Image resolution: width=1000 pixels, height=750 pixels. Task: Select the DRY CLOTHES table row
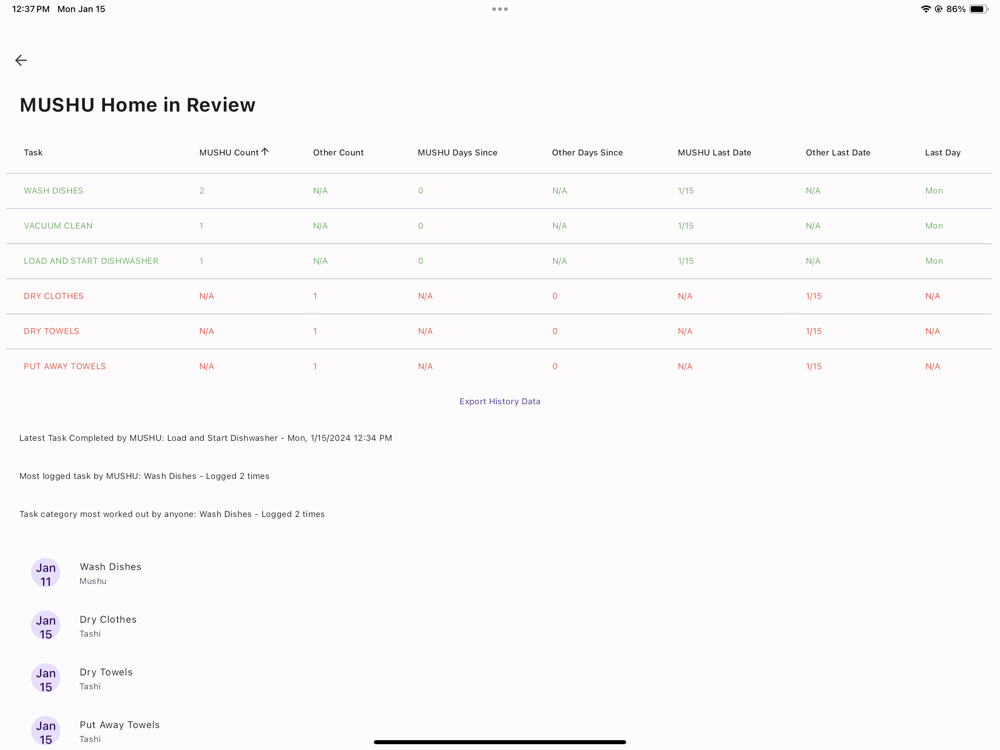click(x=499, y=296)
